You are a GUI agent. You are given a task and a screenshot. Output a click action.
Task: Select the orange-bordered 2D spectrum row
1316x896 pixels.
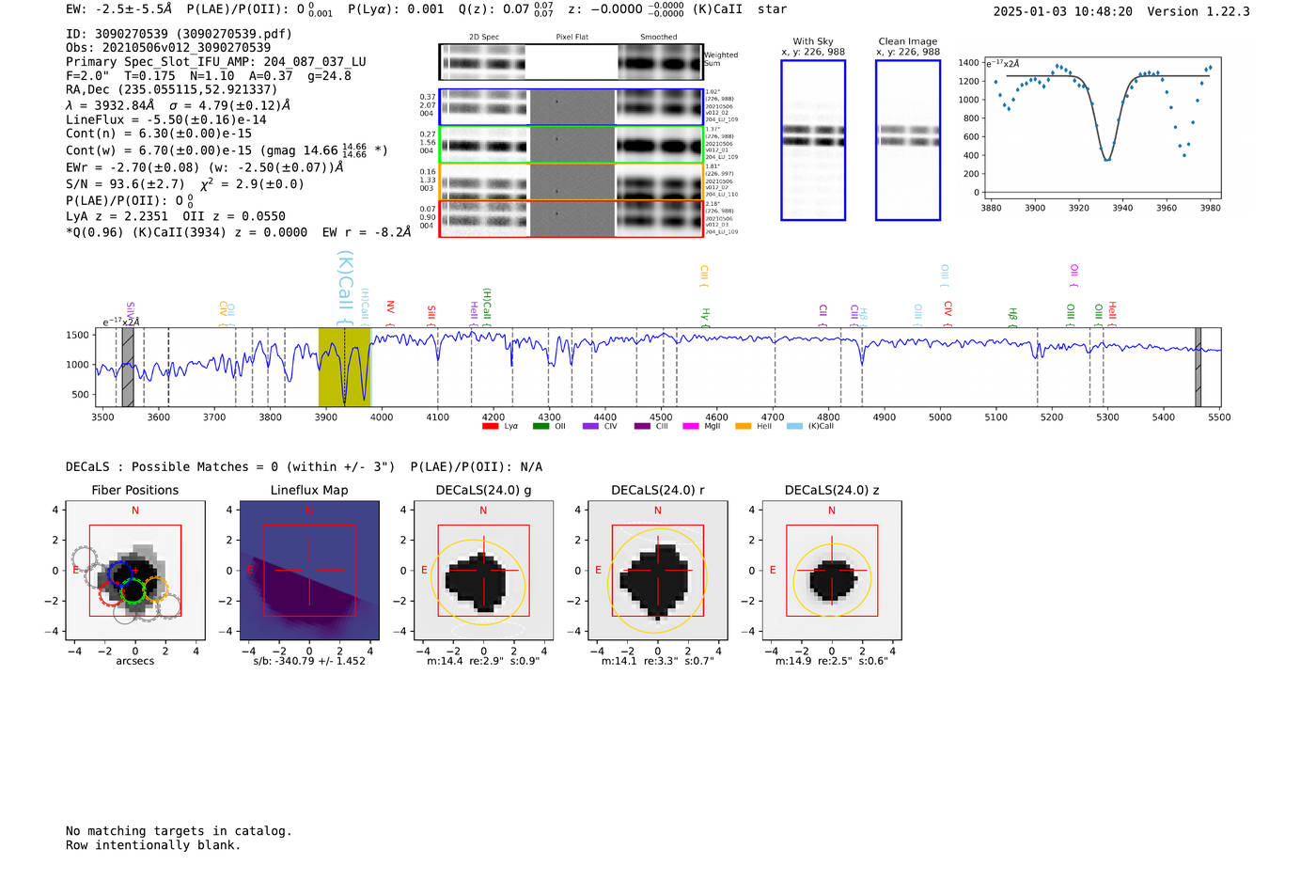point(571,181)
